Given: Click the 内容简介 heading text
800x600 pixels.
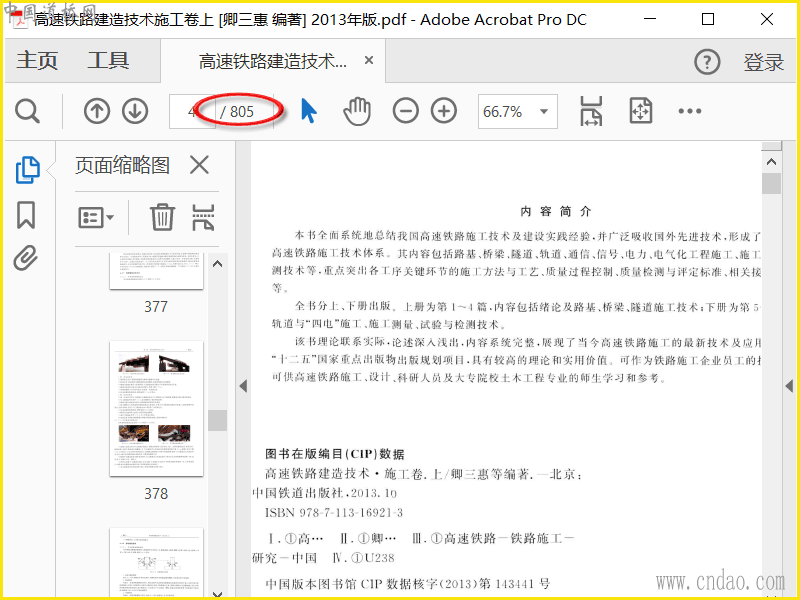Looking at the screenshot, I should pos(556,211).
